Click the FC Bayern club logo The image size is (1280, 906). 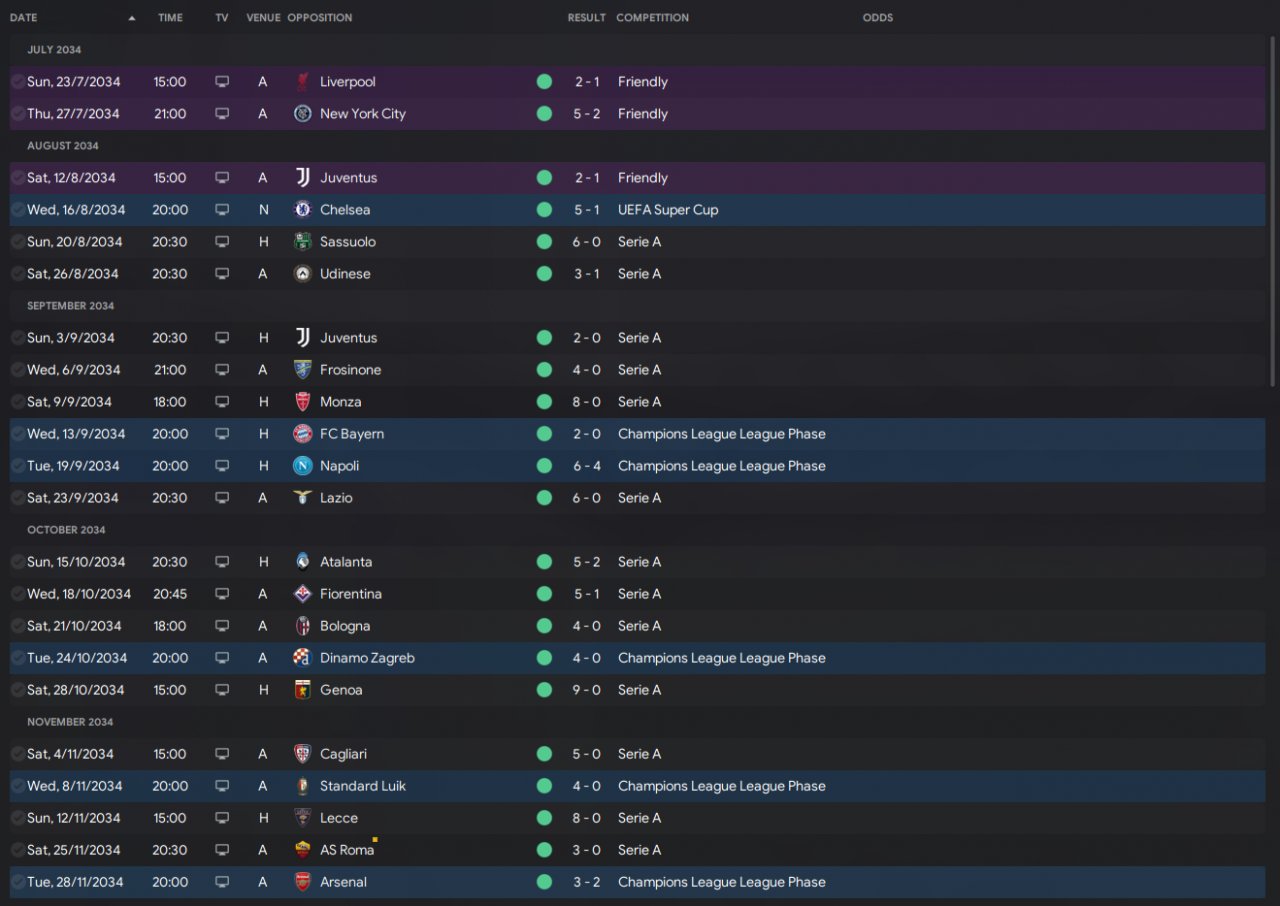point(303,434)
